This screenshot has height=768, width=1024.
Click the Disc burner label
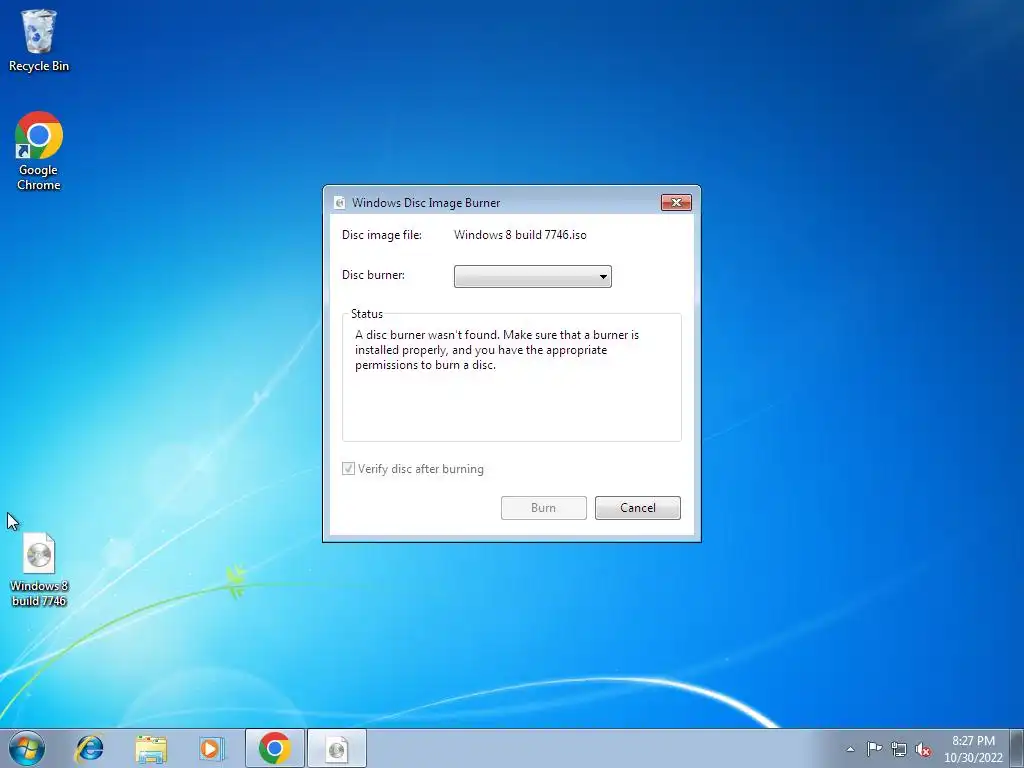tap(373, 275)
